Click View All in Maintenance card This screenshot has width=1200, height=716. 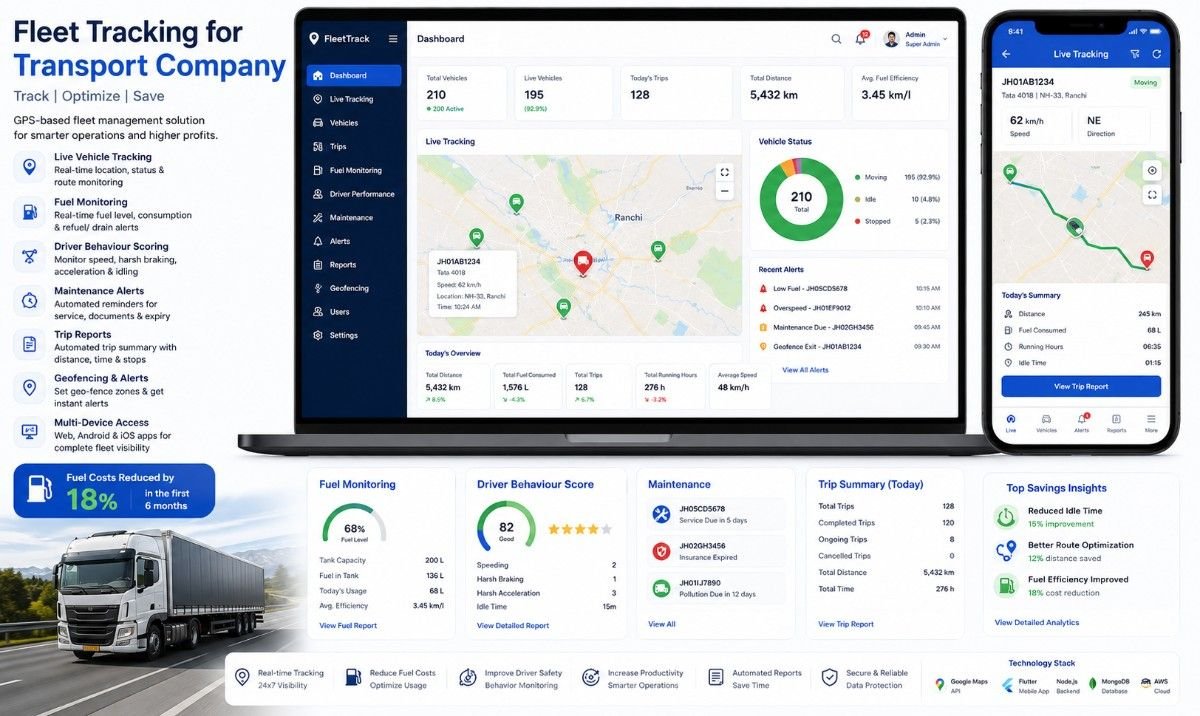662,624
